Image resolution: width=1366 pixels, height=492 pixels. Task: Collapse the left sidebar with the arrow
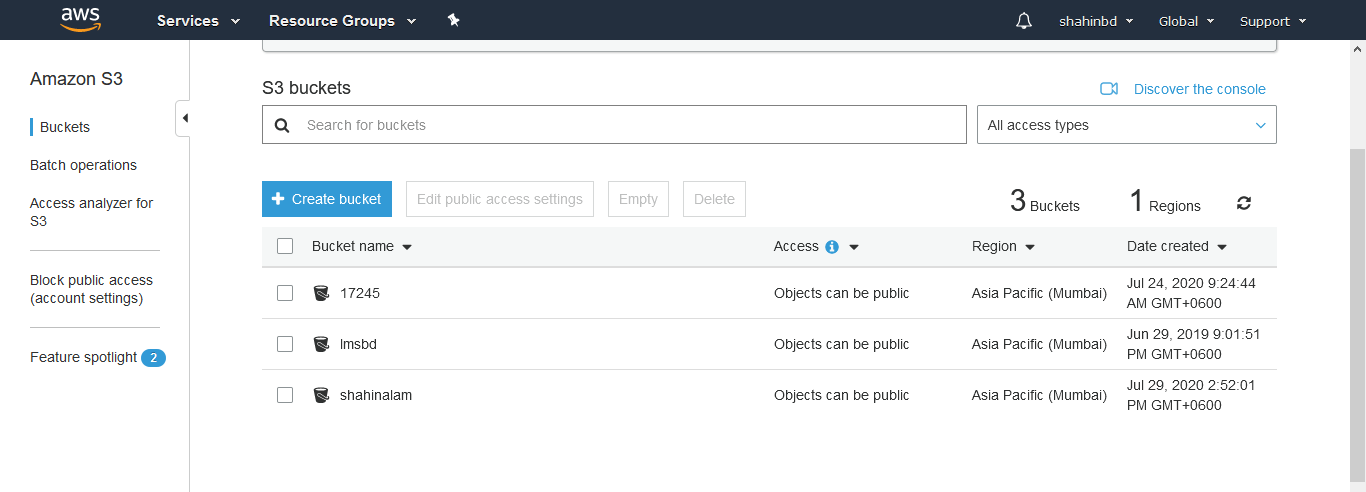pyautogui.click(x=184, y=118)
